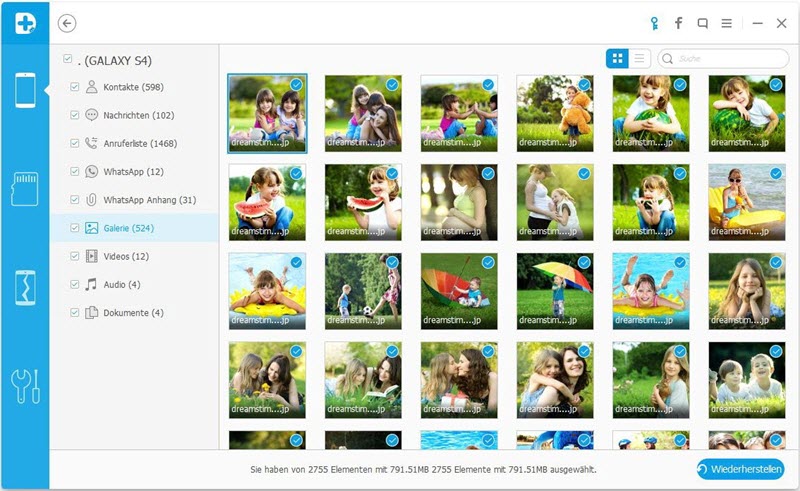The height and width of the screenshot is (491, 800).
Task: Click the WhatsApp logo icon
Action: 91,171
